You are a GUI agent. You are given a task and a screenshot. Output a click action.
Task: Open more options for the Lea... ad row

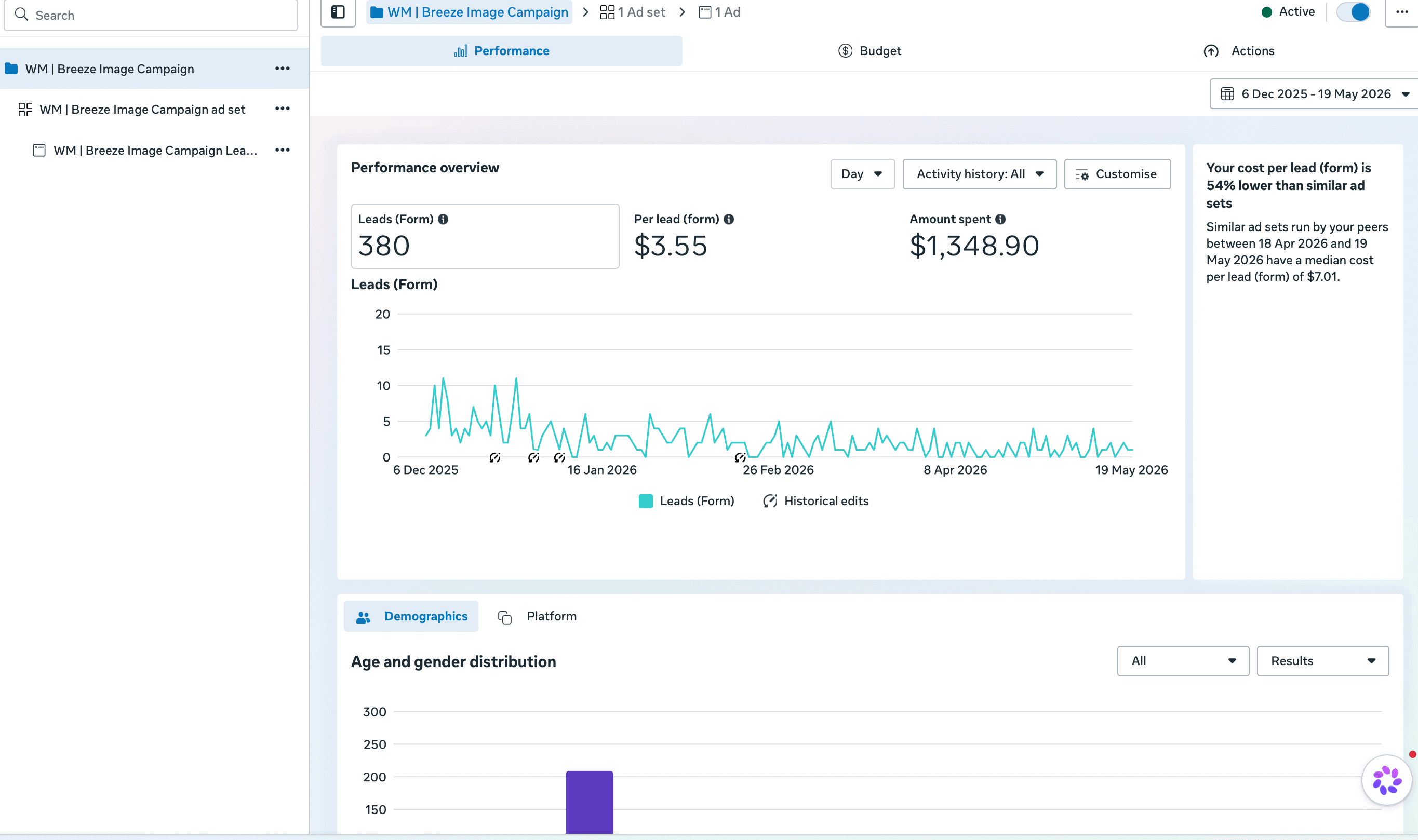[x=282, y=150]
